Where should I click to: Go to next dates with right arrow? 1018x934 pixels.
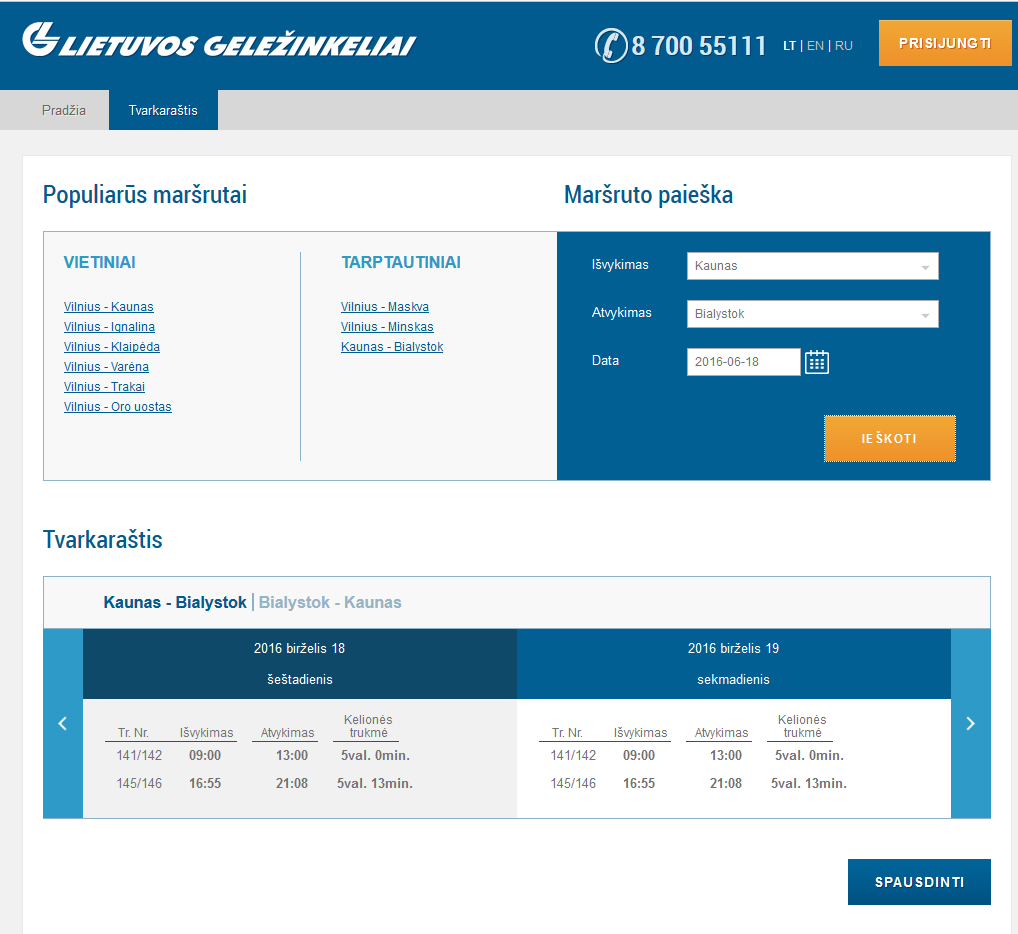click(x=970, y=723)
